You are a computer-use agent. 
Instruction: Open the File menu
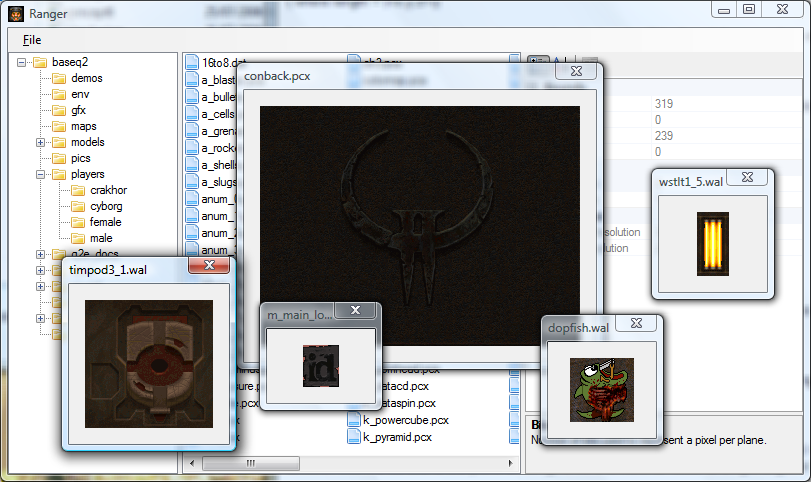[x=32, y=40]
